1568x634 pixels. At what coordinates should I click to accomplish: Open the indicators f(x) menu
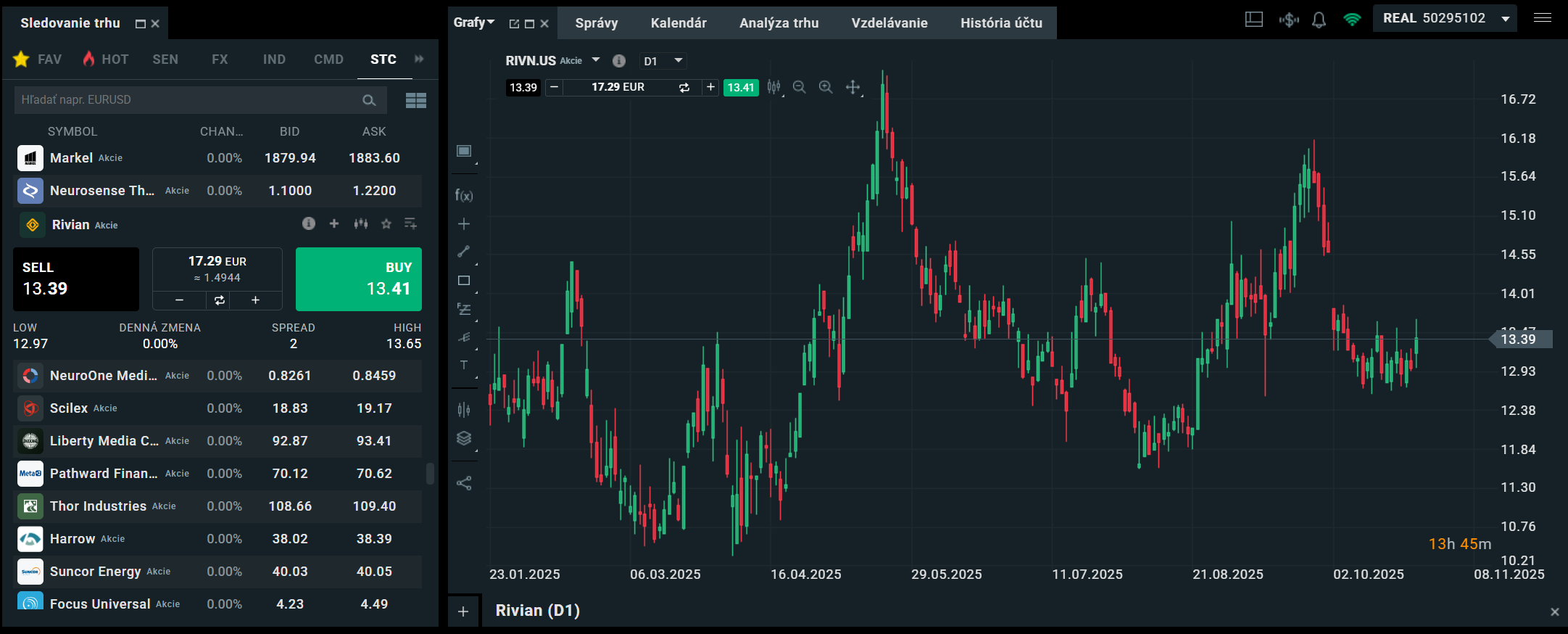tap(464, 195)
